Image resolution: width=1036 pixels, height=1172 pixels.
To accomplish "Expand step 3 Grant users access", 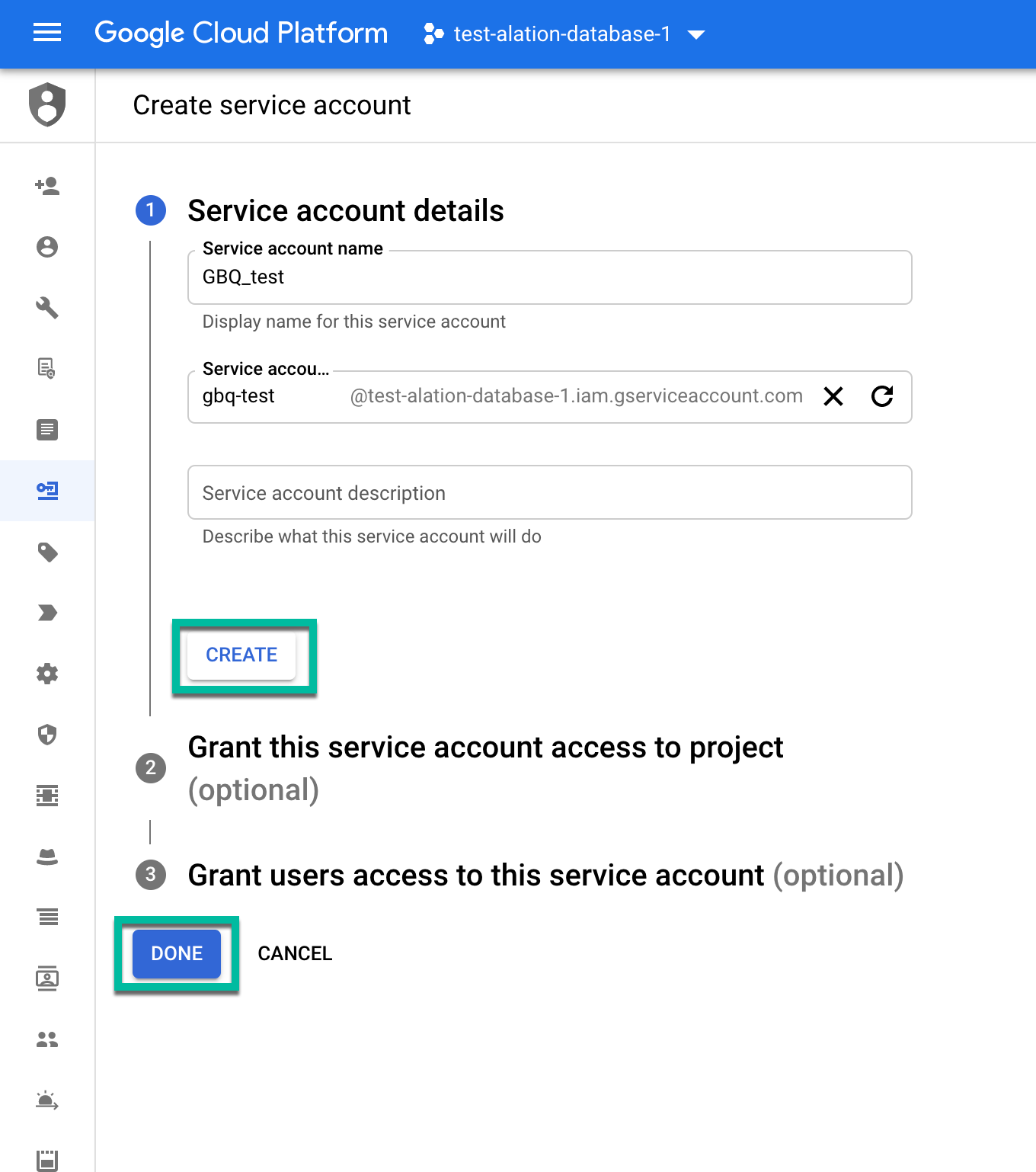I will (545, 875).
